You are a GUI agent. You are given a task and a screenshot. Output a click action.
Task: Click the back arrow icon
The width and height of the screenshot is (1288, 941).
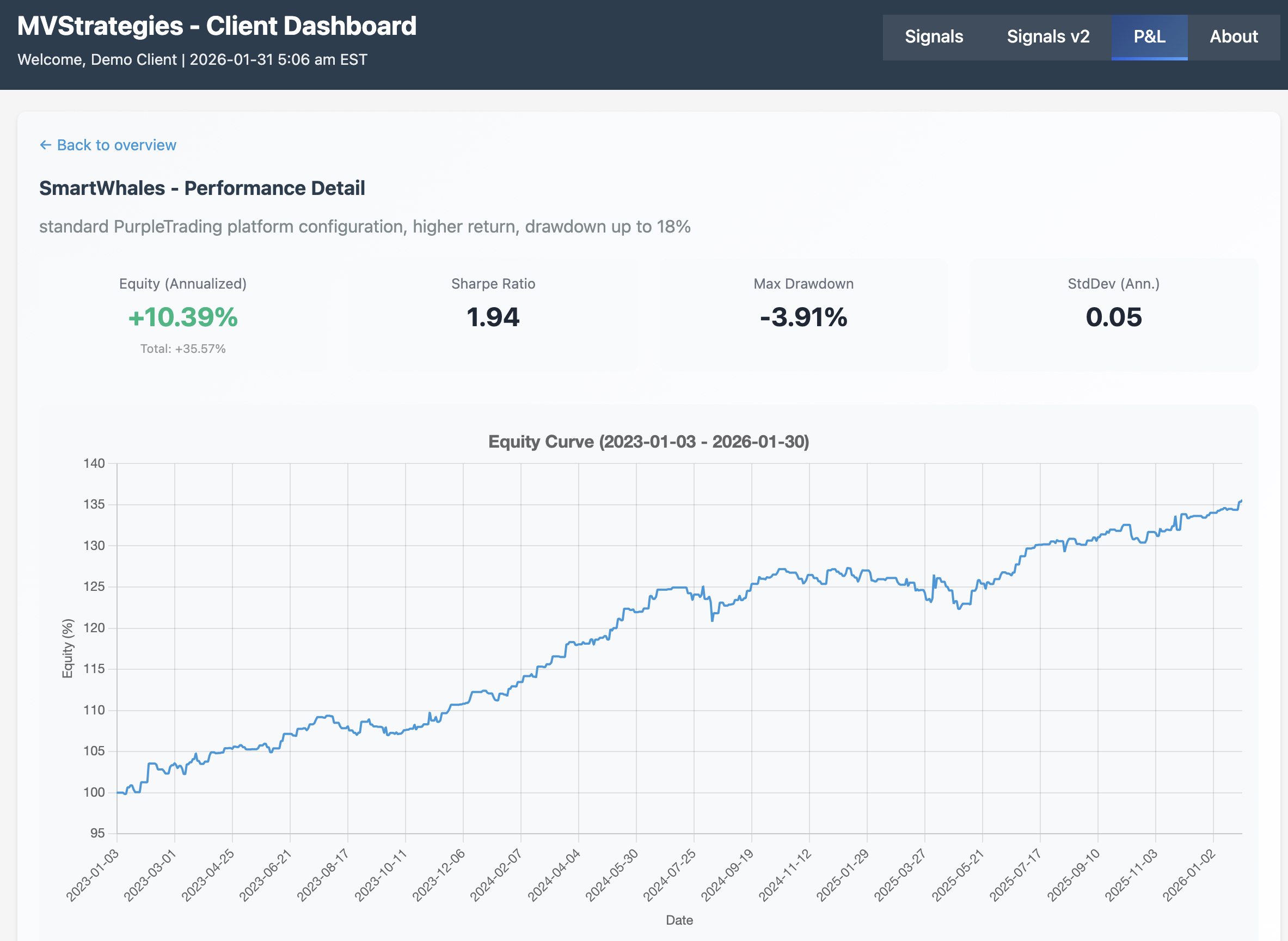click(x=46, y=145)
